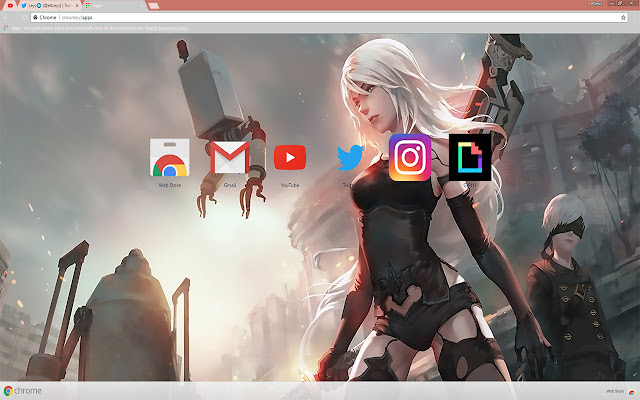This screenshot has width=640, height=400.
Task: Reload the current page
Action: pyautogui.click(x=24, y=18)
